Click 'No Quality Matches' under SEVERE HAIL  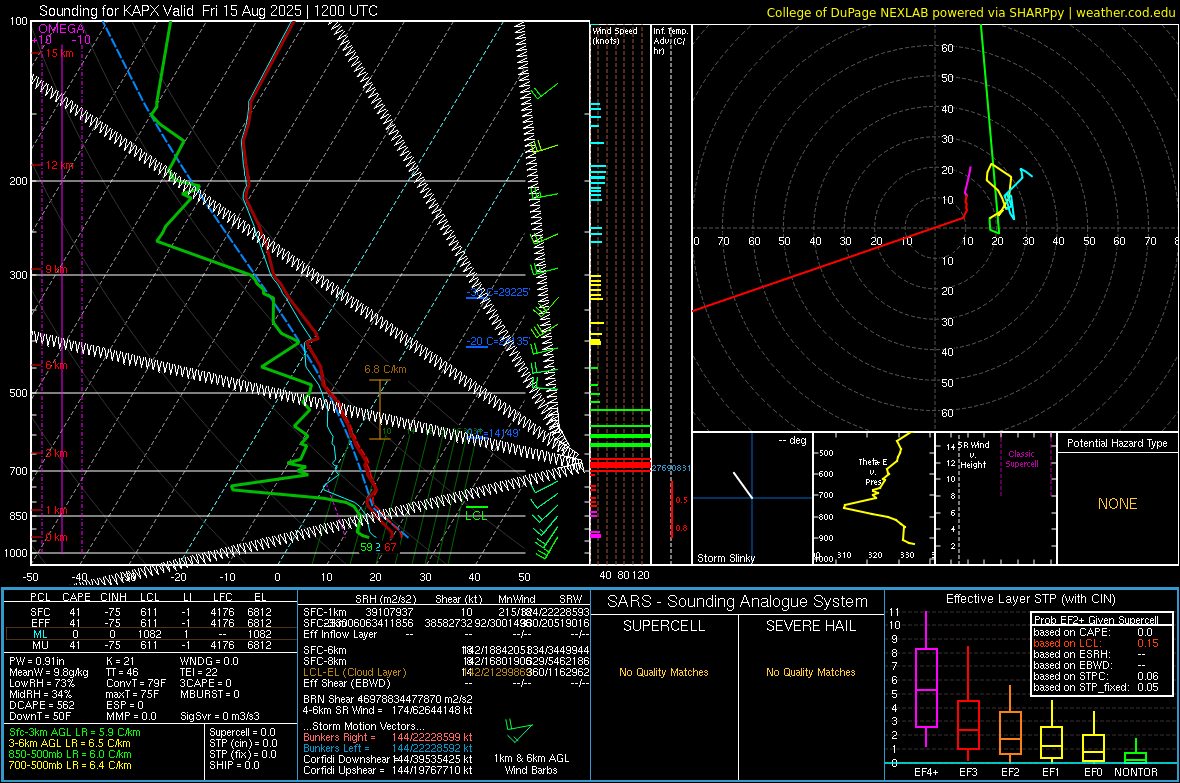pyautogui.click(x=810, y=672)
